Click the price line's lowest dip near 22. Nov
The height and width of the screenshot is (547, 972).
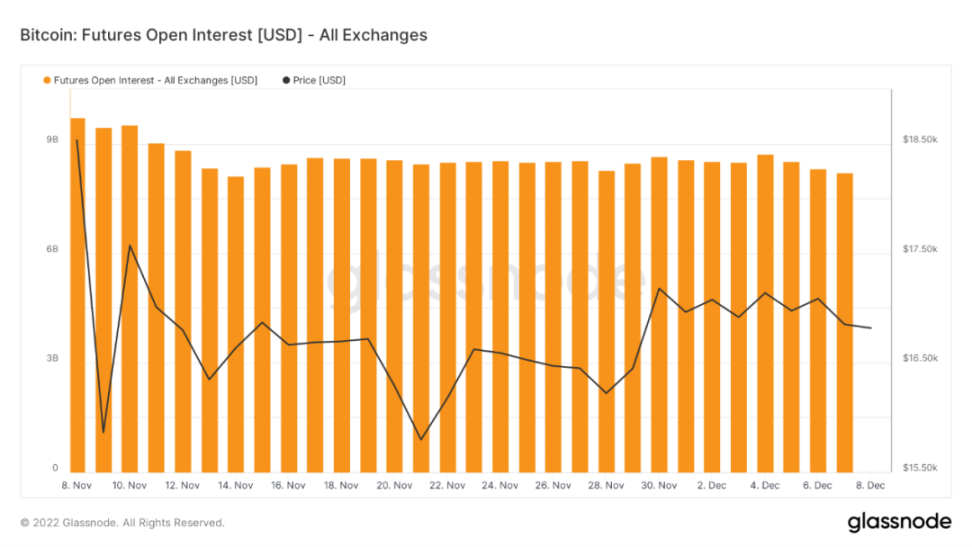pyautogui.click(x=421, y=439)
